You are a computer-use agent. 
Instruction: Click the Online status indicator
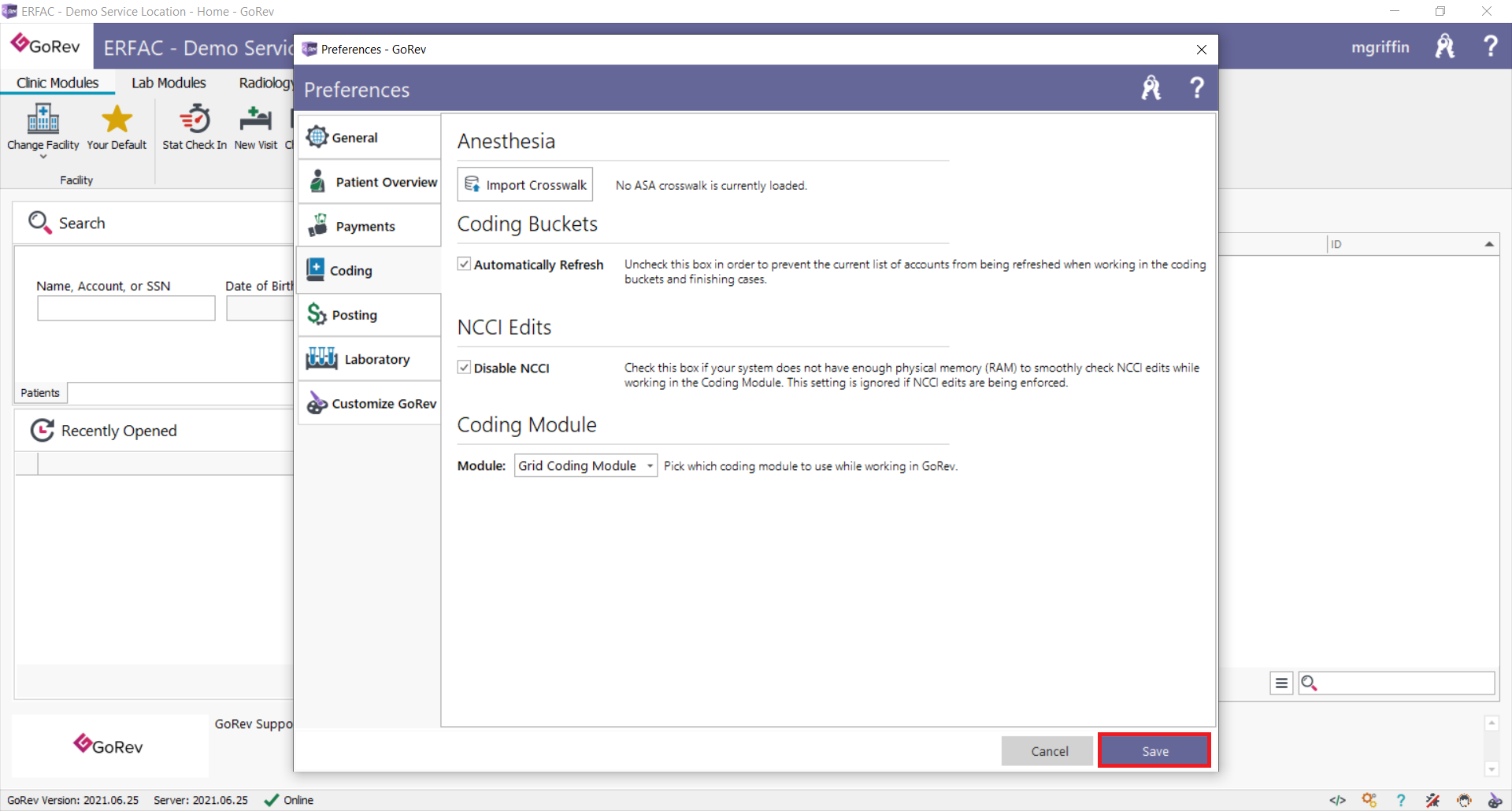pos(289,800)
